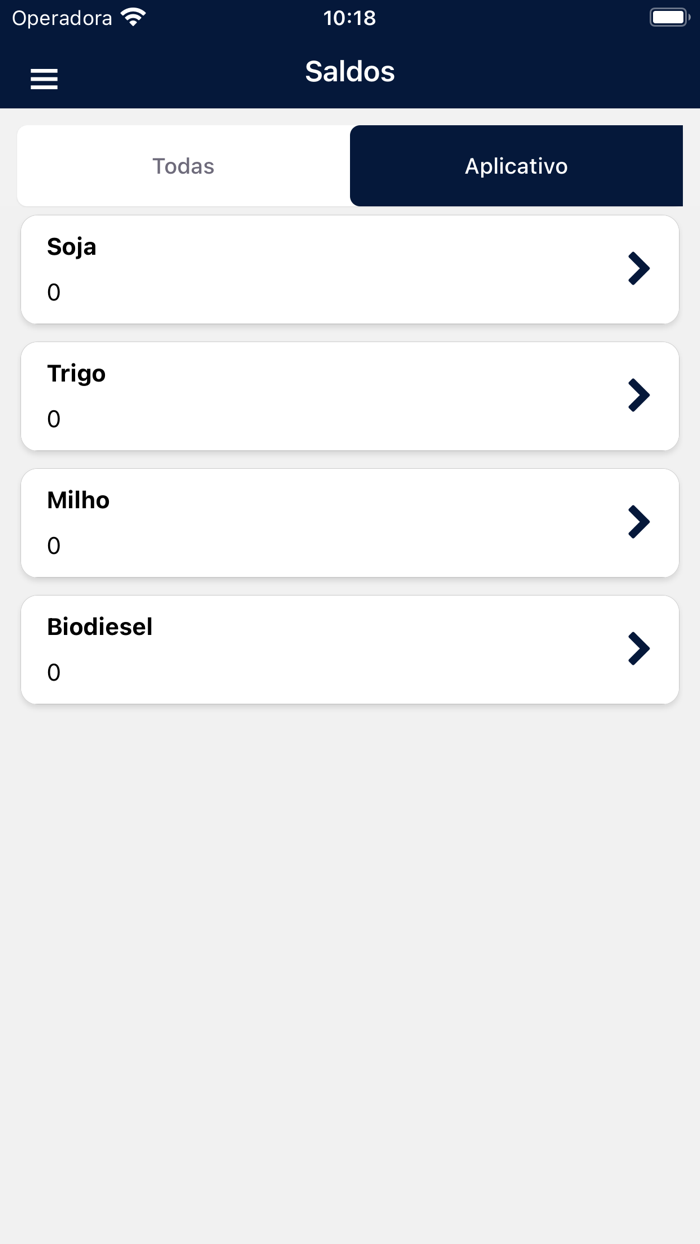This screenshot has width=700, height=1244.
Task: Click the battery indicator icon
Action: tap(668, 17)
